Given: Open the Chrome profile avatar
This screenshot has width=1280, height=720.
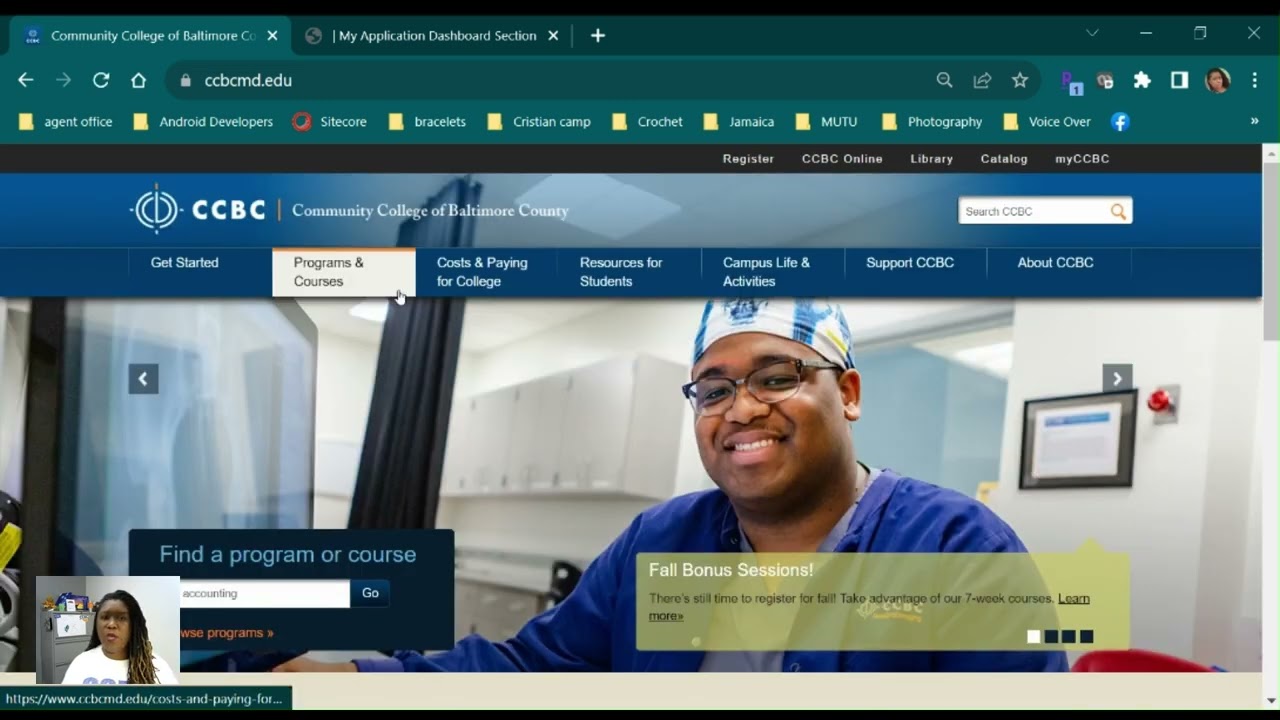Looking at the screenshot, I should pyautogui.click(x=1217, y=80).
